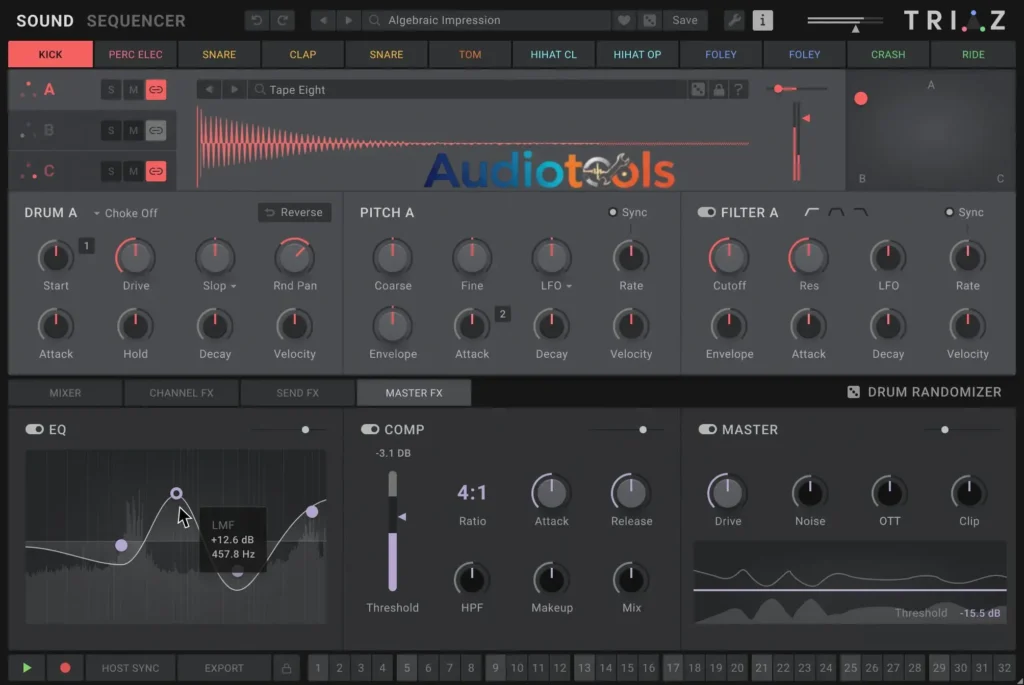The width and height of the screenshot is (1024, 685).
Task: Open the Choke Off dropdown
Action: (x=125, y=213)
